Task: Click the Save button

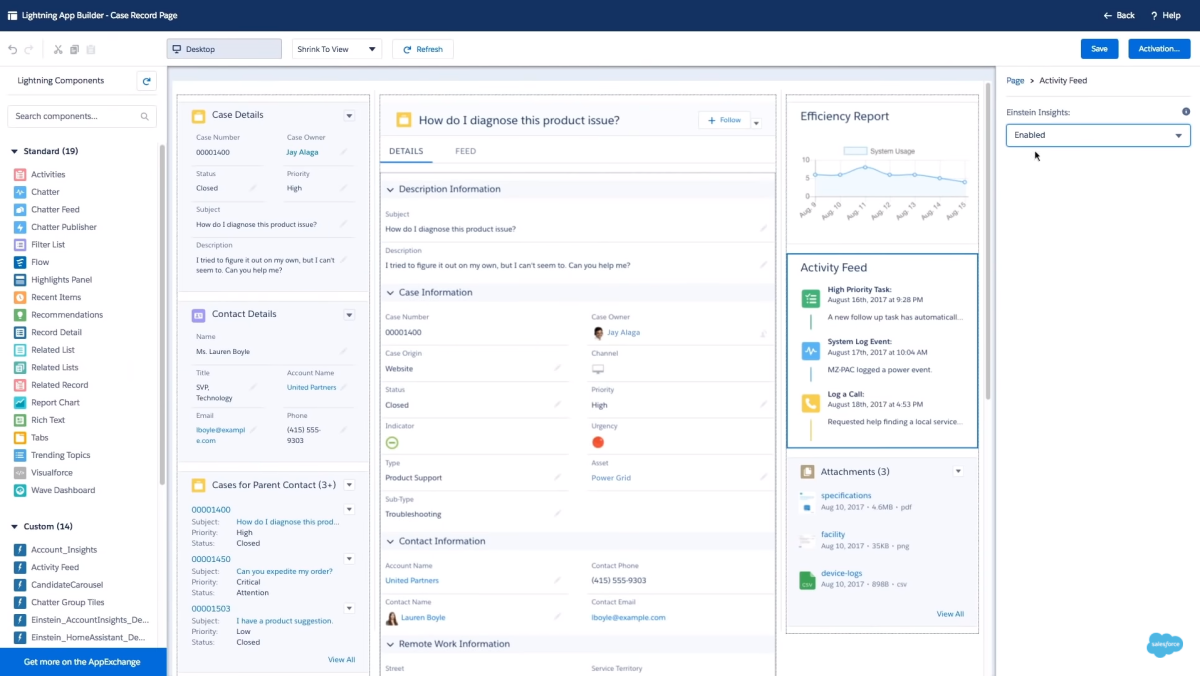Action: [x=1099, y=48]
